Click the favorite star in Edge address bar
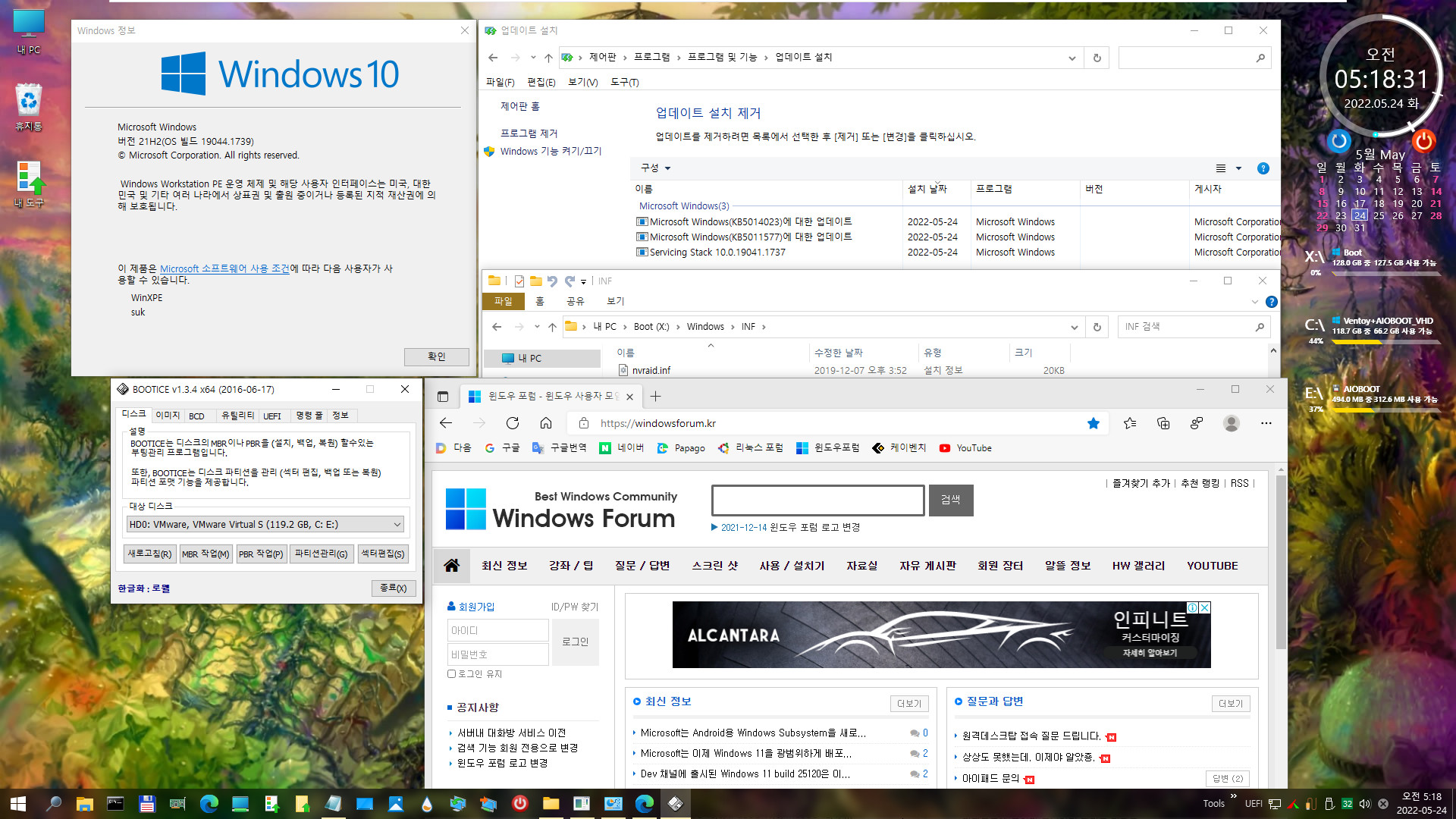Viewport: 1456px width, 819px height. tap(1093, 423)
